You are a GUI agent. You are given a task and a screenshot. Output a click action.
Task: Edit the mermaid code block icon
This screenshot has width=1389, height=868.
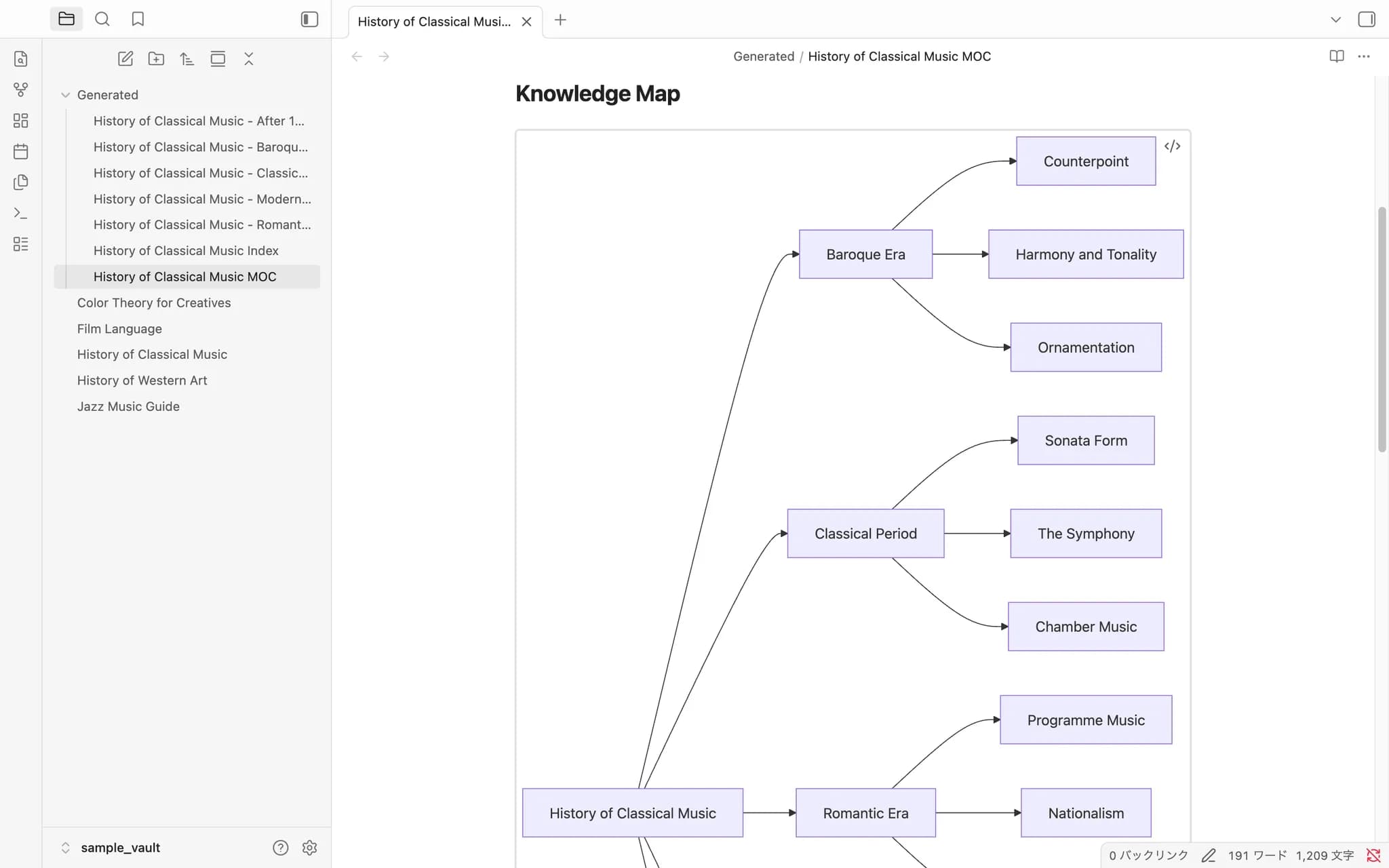tap(1172, 146)
